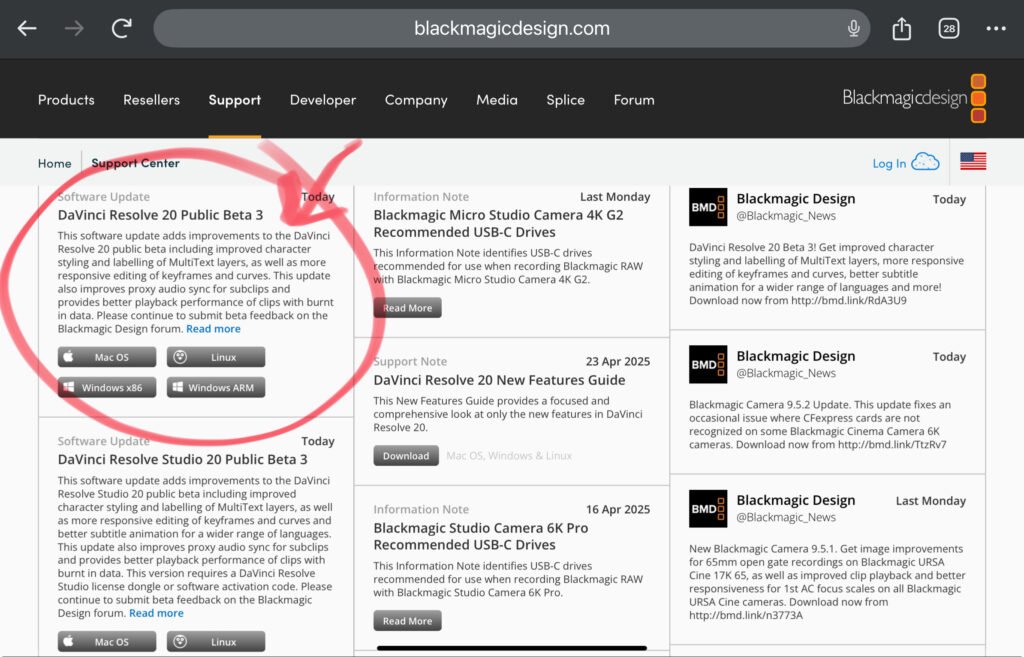Reload the page with the refresh icon
The image size is (1024, 657).
[x=121, y=28]
